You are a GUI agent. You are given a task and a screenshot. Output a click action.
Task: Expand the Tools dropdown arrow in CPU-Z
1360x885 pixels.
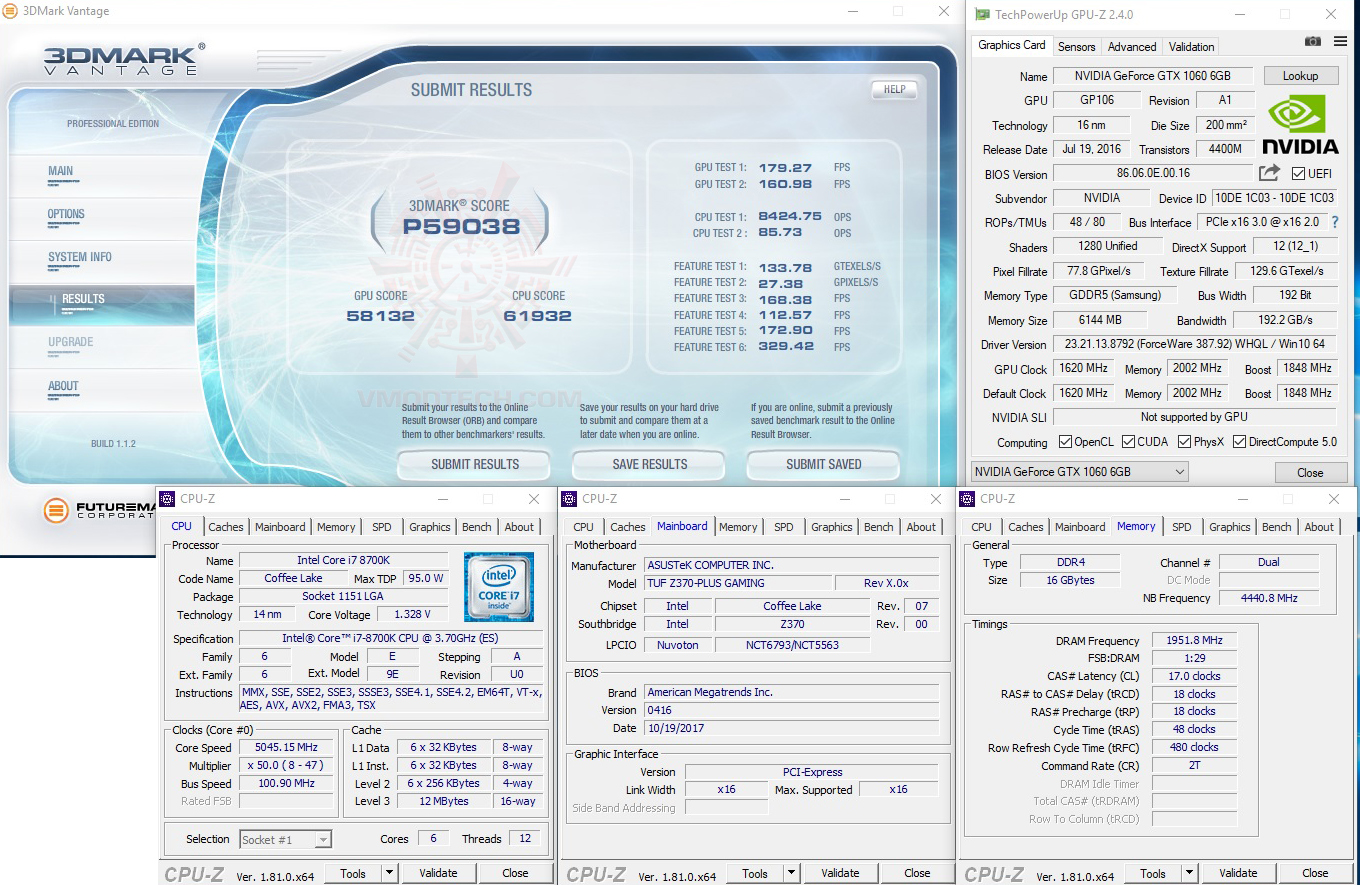click(389, 872)
